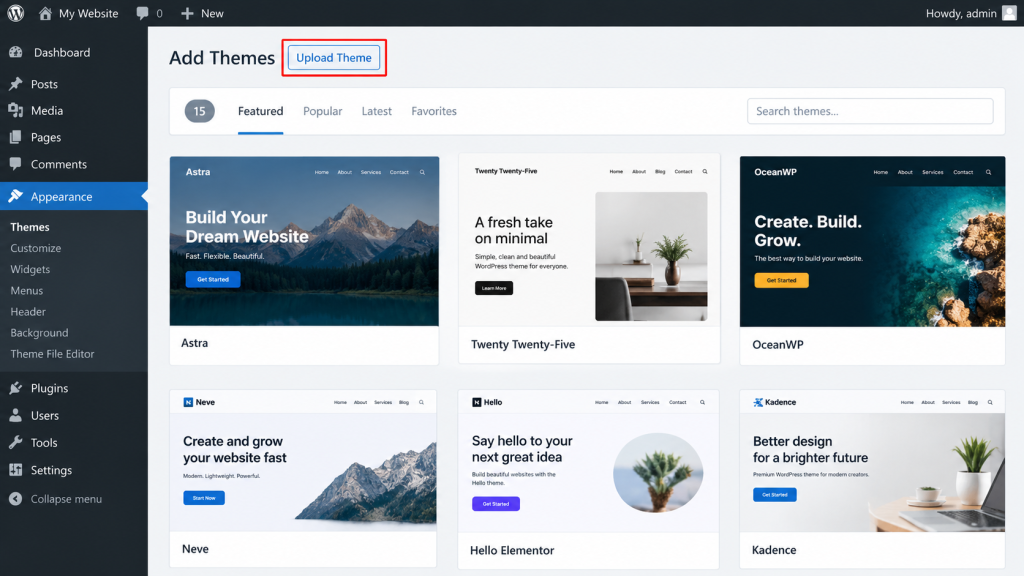
Task: Click the Comments icon in sidebar
Action: pos(16,164)
